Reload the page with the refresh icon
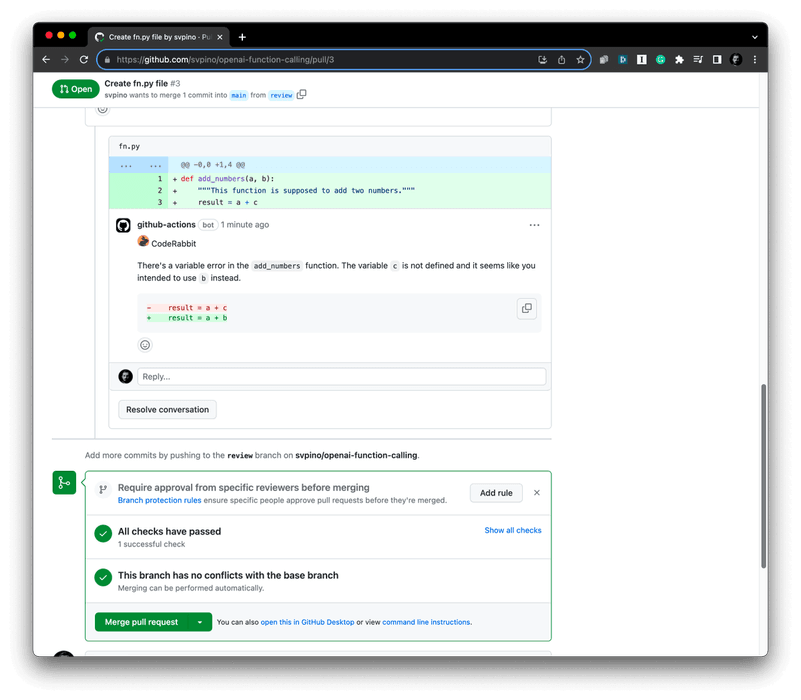Screen dimensions: 801x700 [84, 60]
